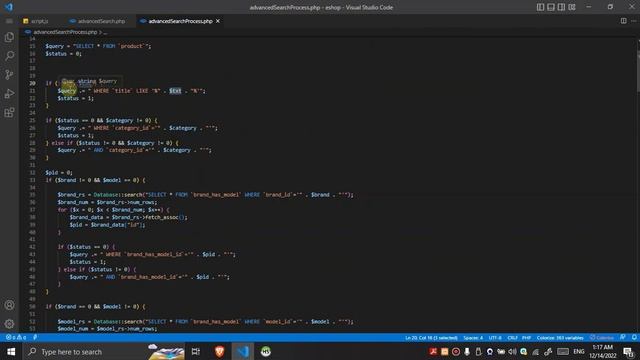This screenshot has height=360, width=640.
Task: Toggle panel layout icon in title bar
Action: 551,7
